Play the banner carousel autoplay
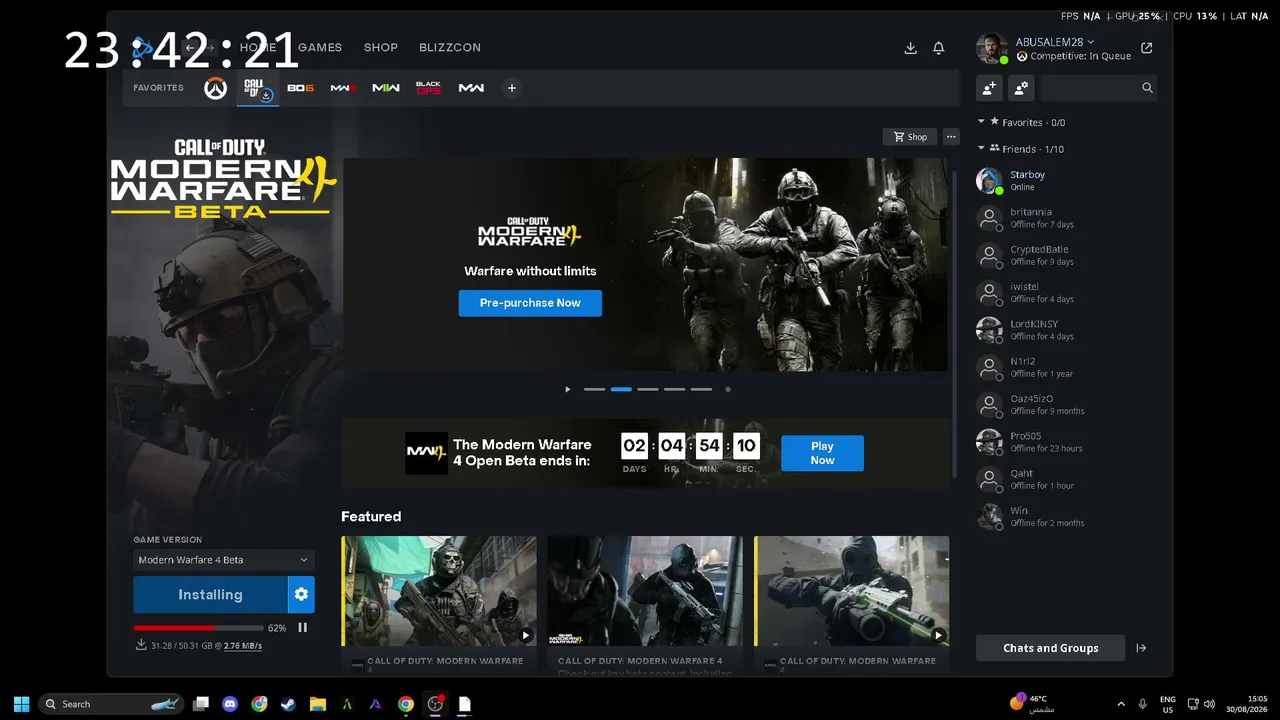This screenshot has width=1280, height=720. (x=567, y=389)
